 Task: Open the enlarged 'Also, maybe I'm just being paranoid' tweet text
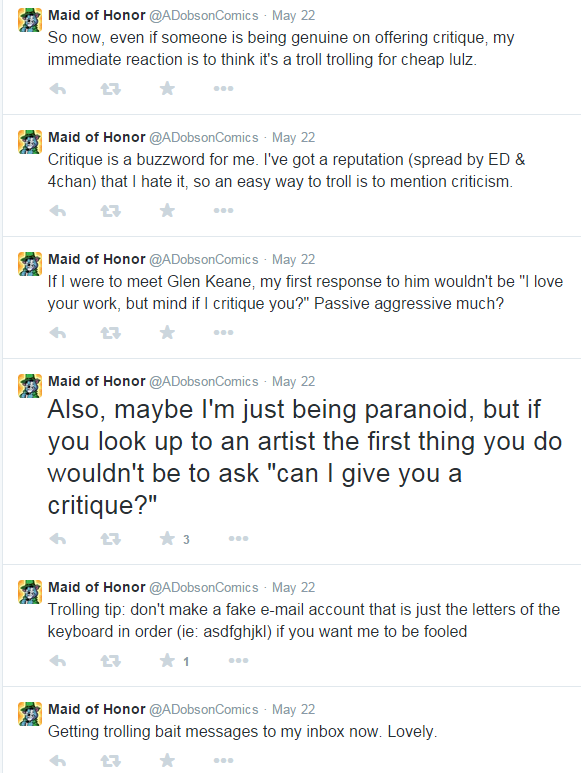click(x=305, y=457)
